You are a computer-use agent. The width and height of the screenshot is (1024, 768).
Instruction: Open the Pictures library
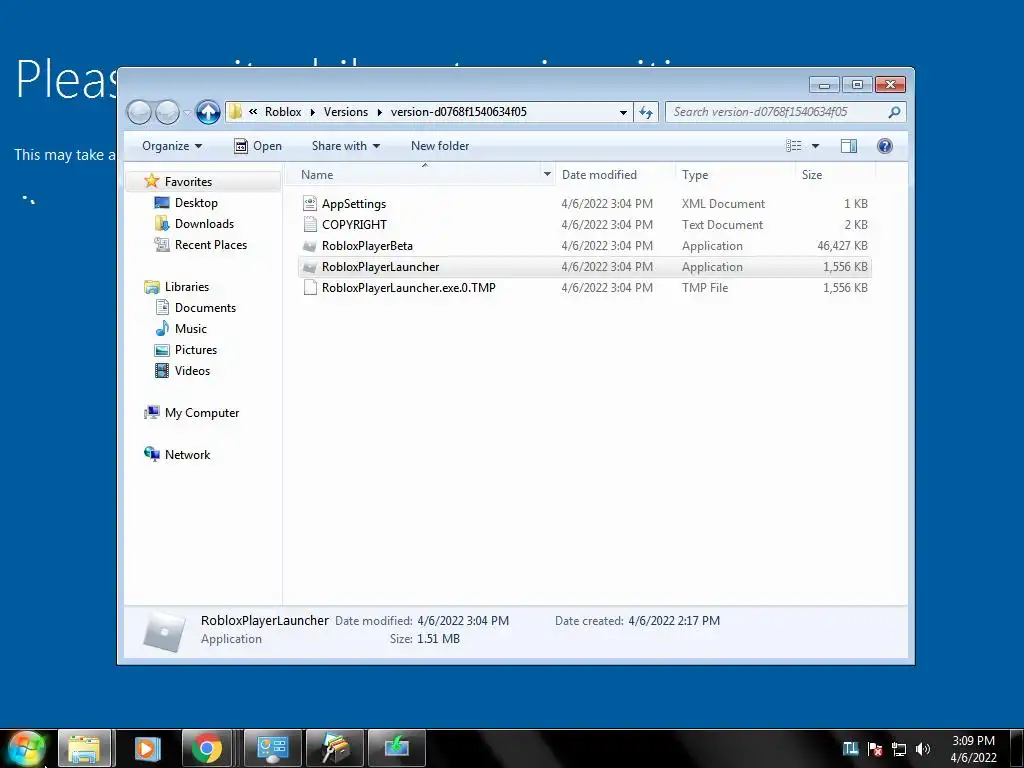195,349
